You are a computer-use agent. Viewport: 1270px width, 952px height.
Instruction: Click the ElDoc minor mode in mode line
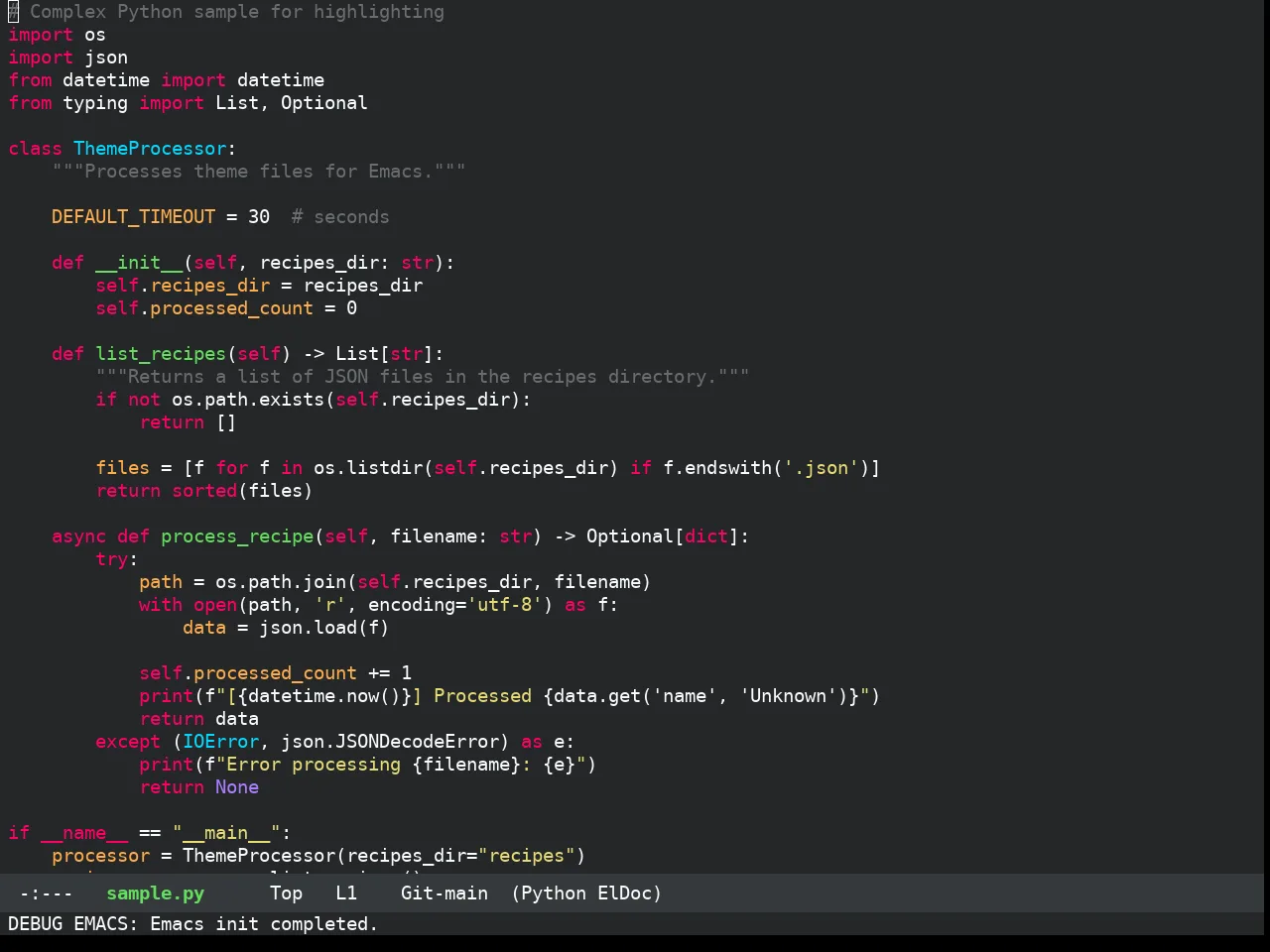tap(624, 893)
